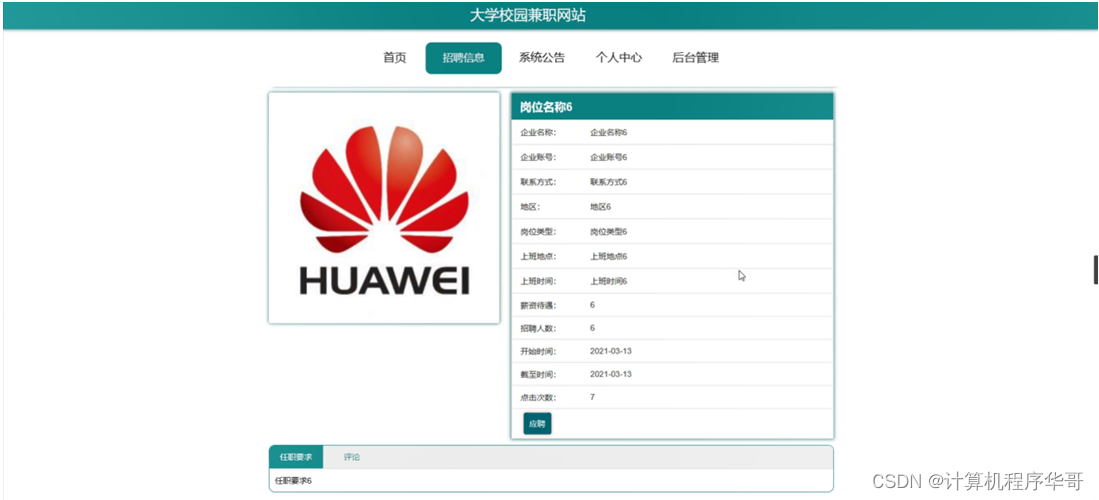Click the 大学校园兼职网站 site title

point(528,15)
